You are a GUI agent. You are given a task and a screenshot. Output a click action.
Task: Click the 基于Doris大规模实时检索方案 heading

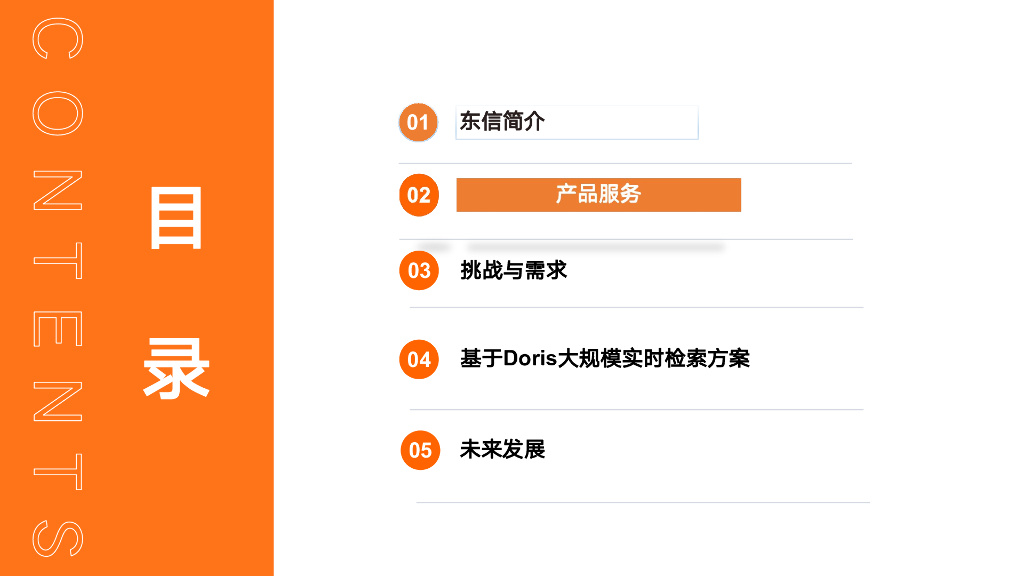click(x=604, y=359)
